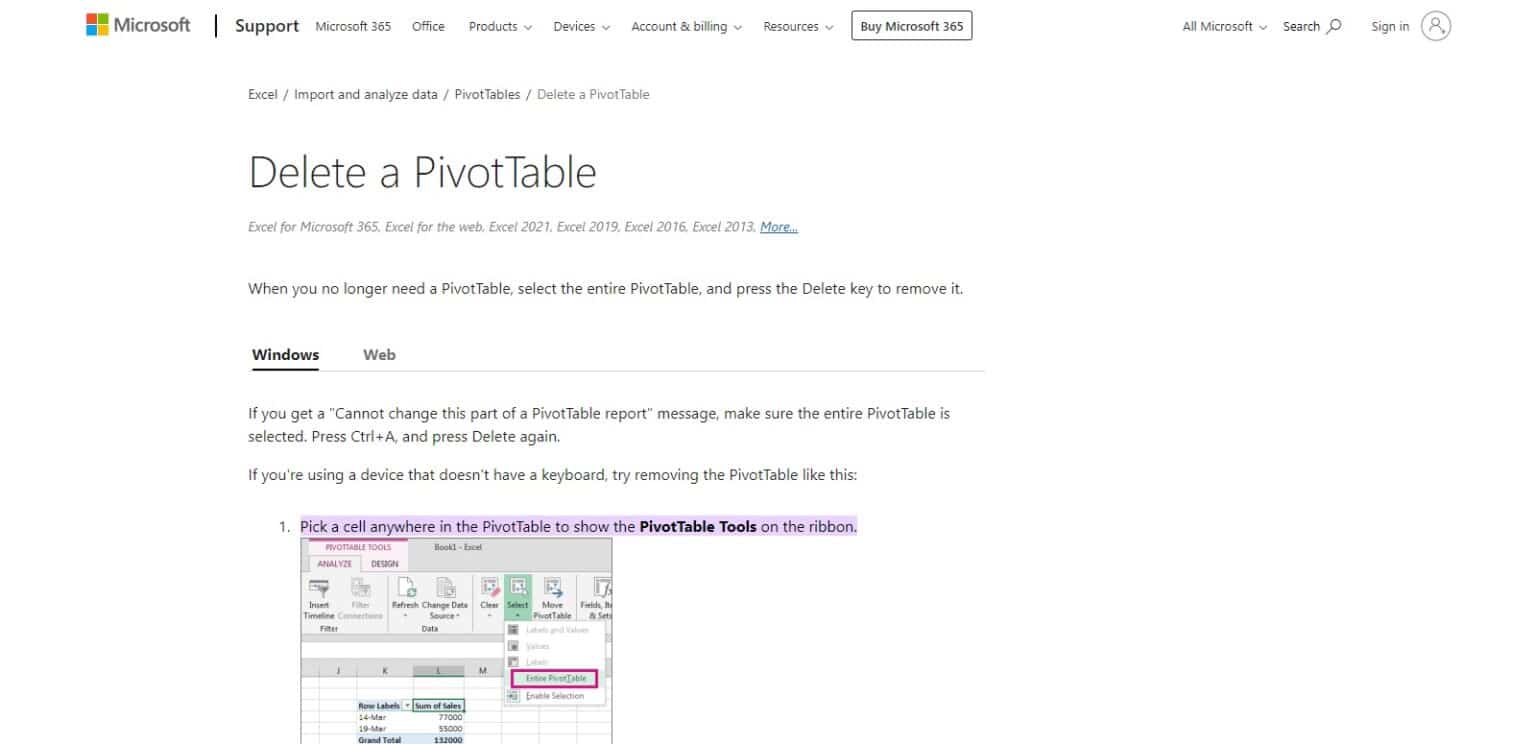1536x744 pixels.
Task: Open the Account & billing dropdown
Action: (x=686, y=27)
